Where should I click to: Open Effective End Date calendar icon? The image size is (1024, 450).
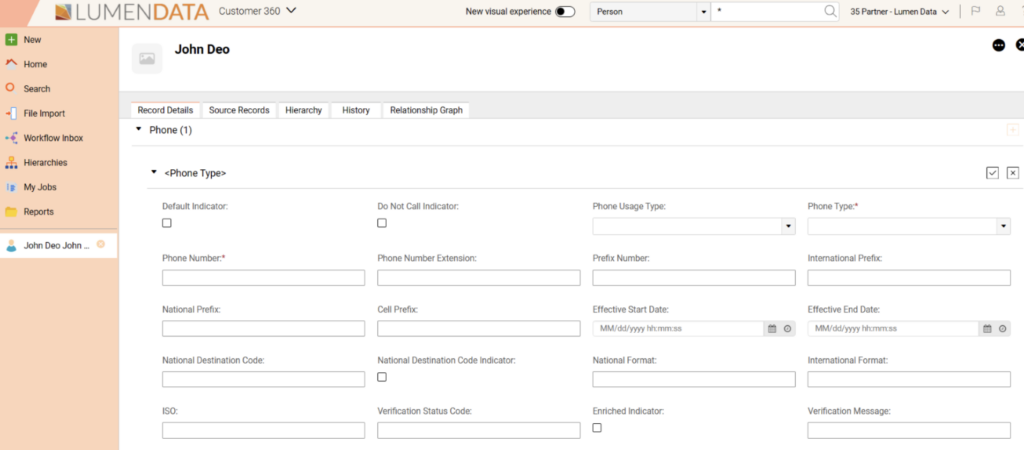click(x=987, y=329)
